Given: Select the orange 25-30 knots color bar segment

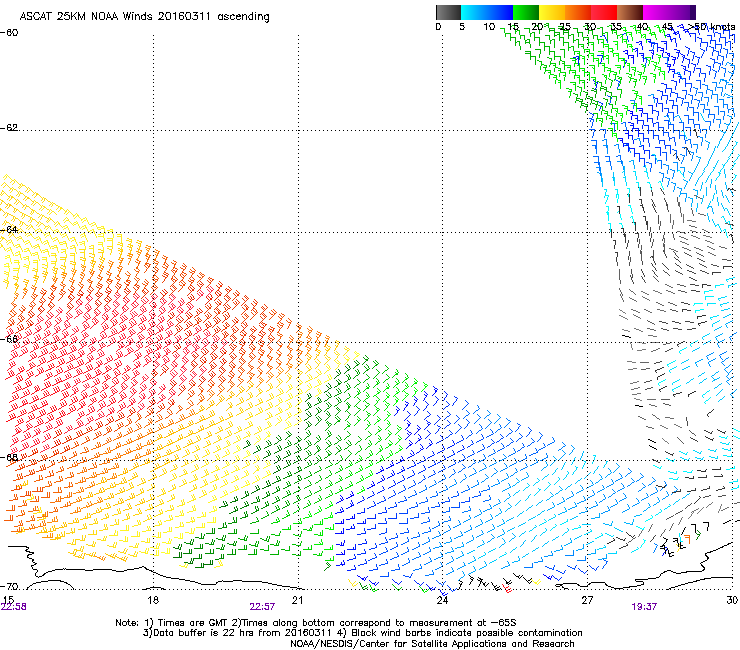Looking at the screenshot, I should 578,12.
